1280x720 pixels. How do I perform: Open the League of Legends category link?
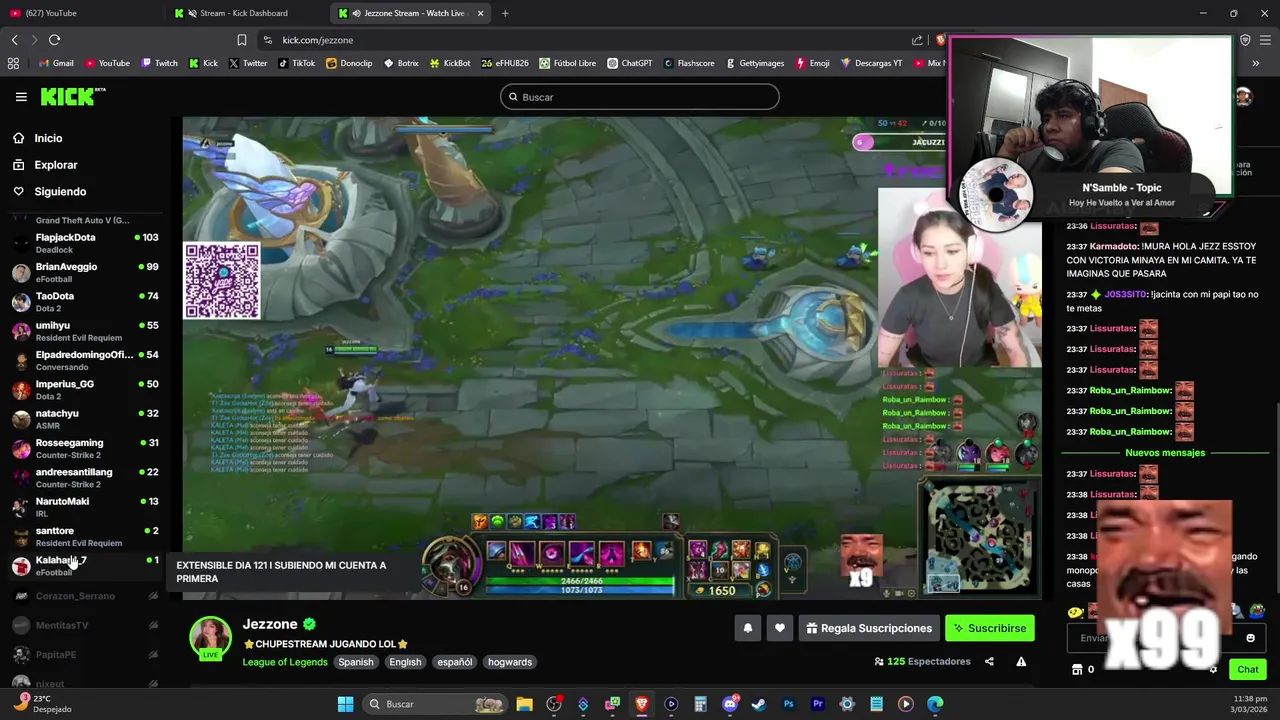click(x=285, y=662)
